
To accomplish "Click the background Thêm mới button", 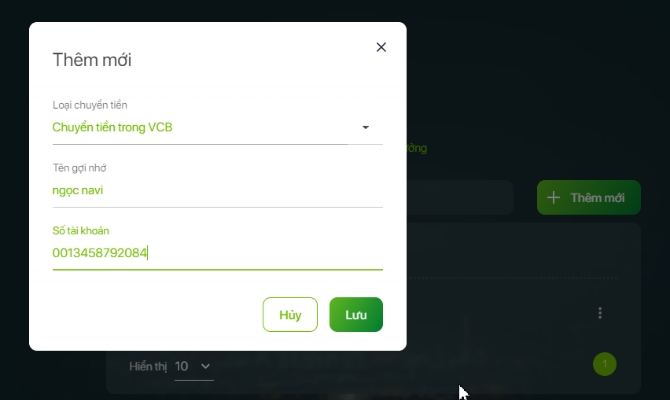I will (589, 197).
